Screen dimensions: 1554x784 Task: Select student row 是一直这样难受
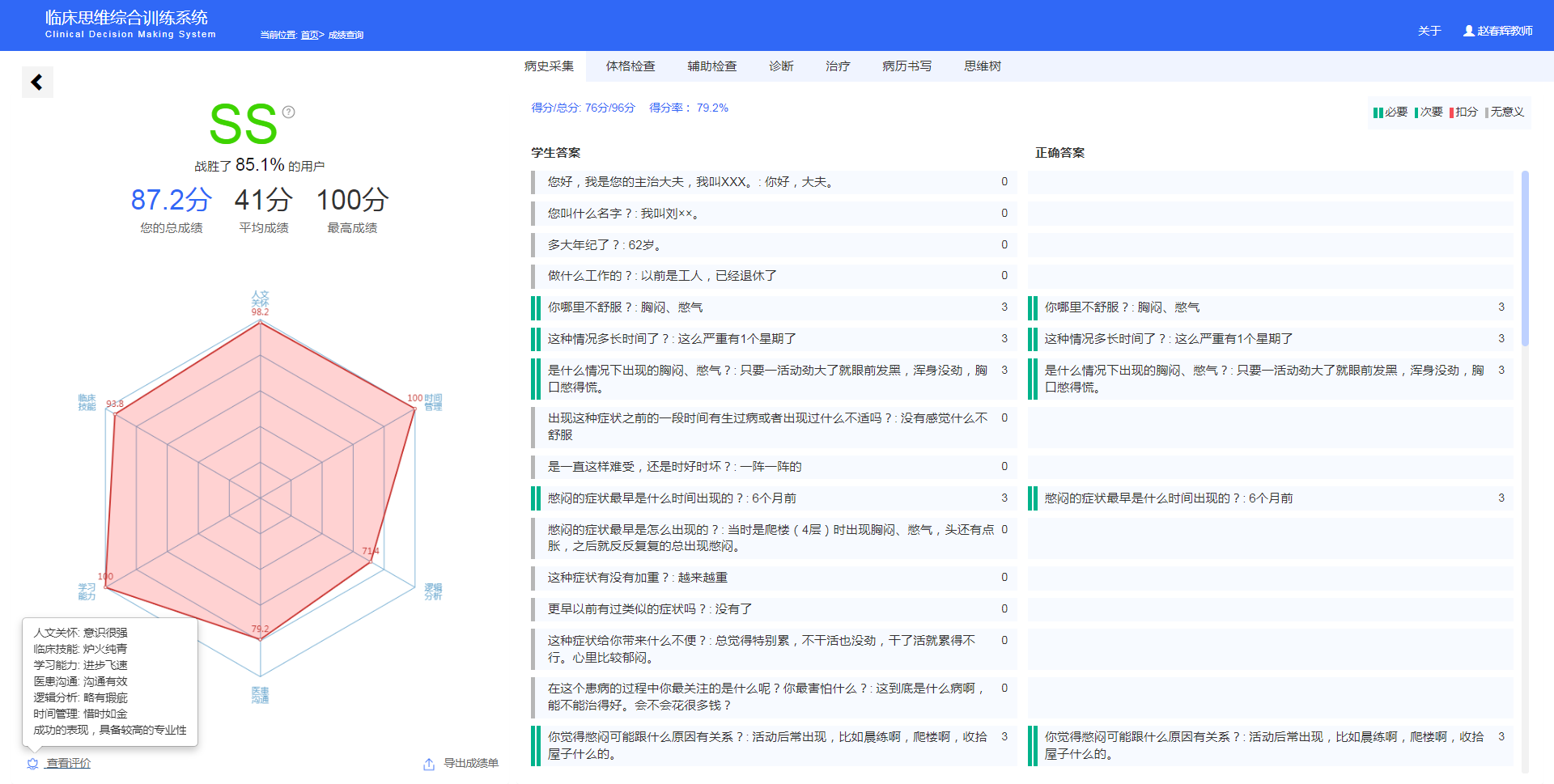point(774,467)
